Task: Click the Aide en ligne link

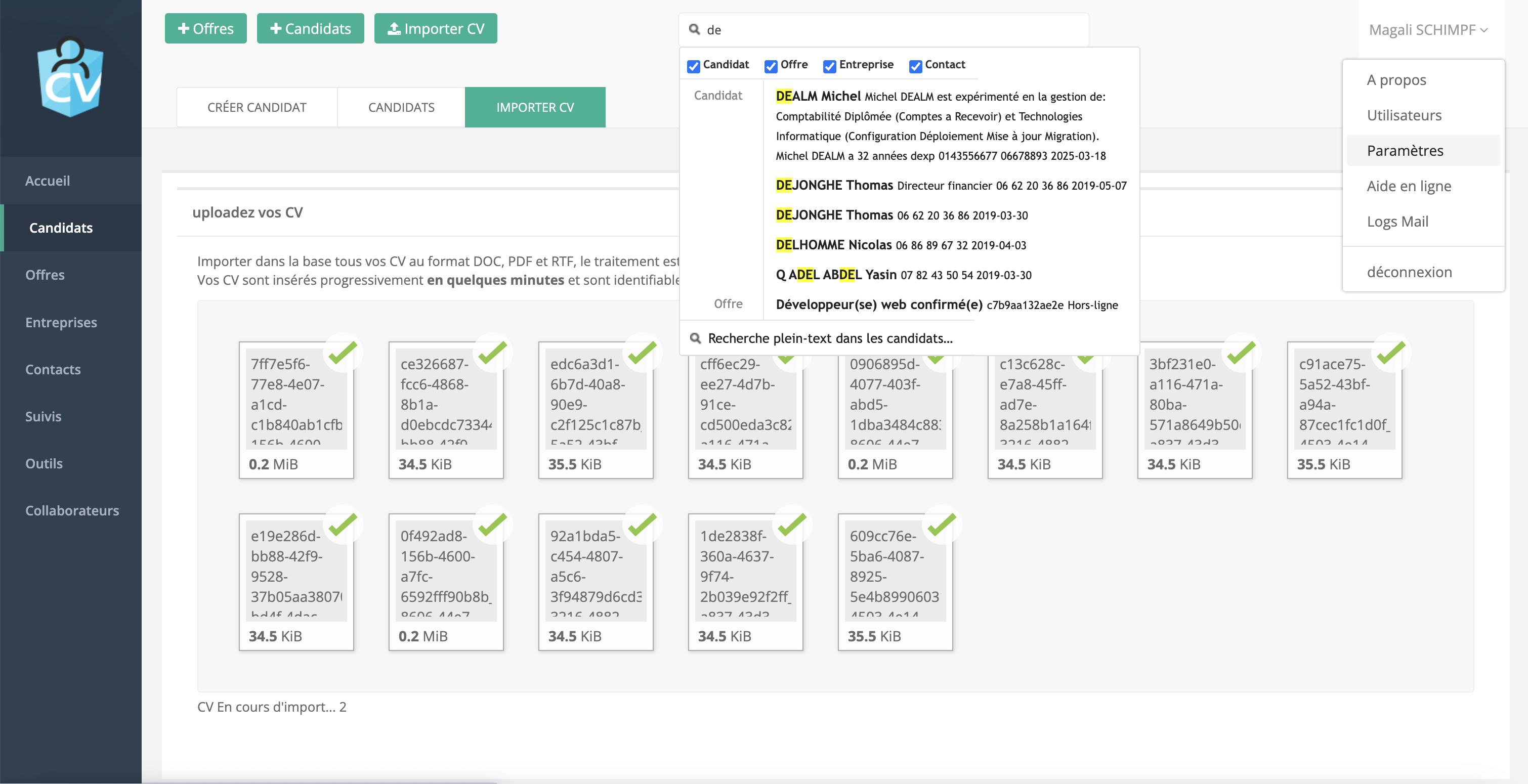Action: point(1409,186)
